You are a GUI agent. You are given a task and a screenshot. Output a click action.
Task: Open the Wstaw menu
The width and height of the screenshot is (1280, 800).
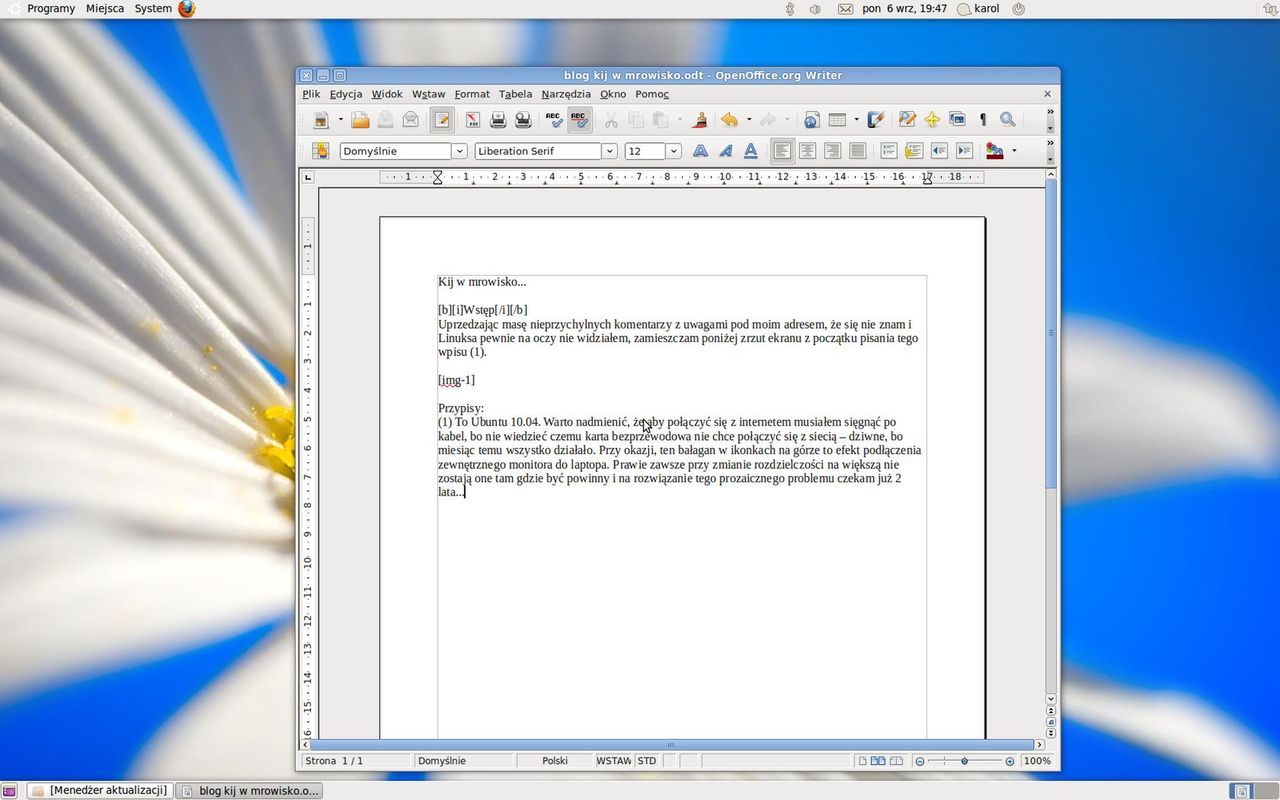tap(428, 94)
